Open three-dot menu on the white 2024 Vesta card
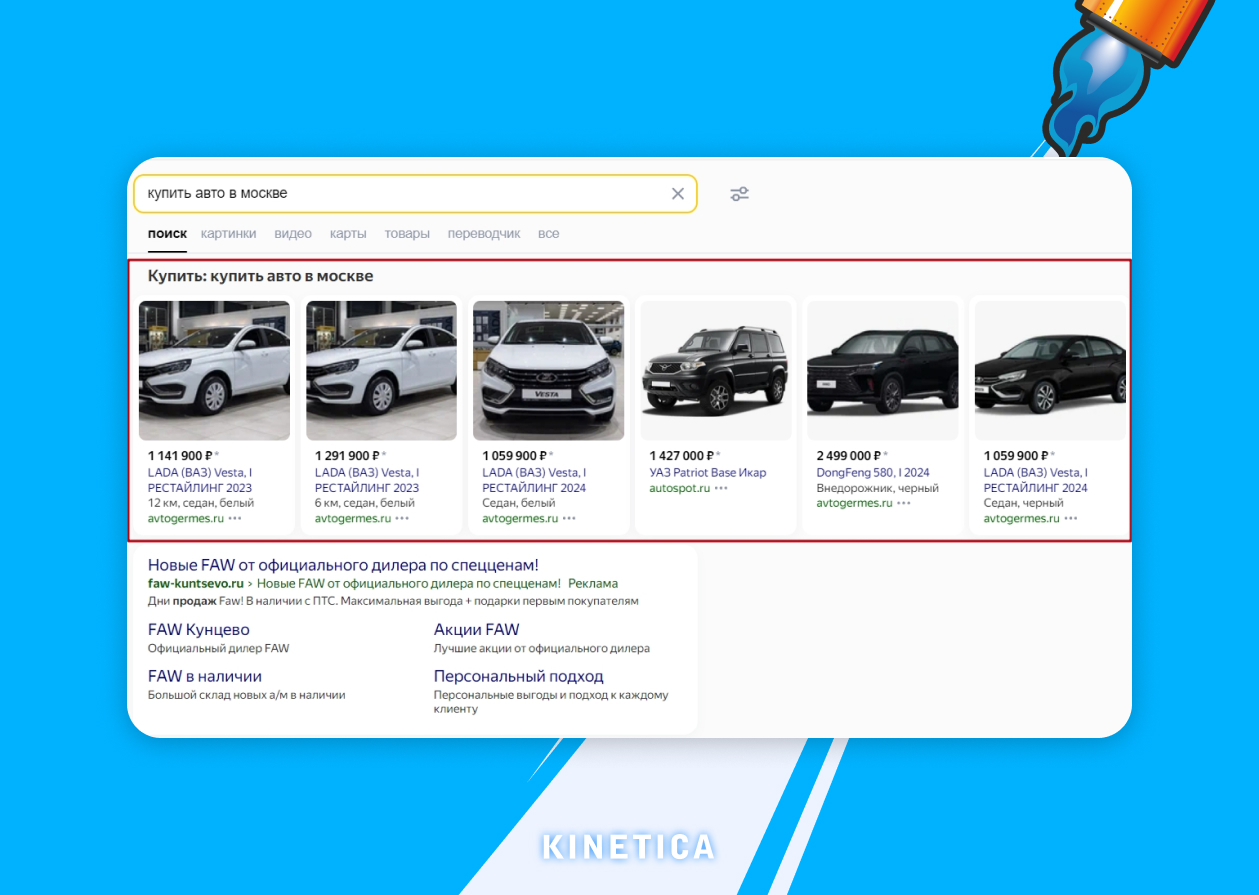The image size is (1259, 895). coord(569,518)
